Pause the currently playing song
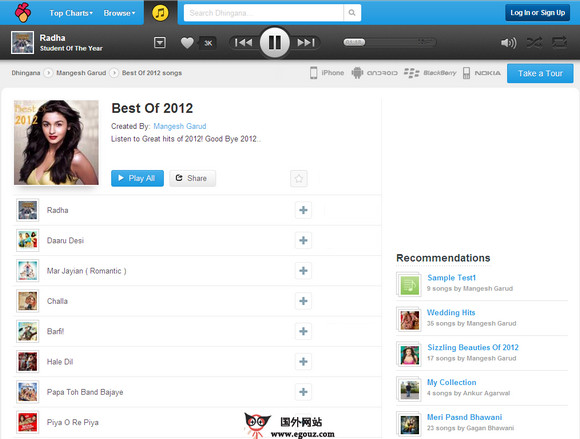This screenshot has width=580, height=439. [x=274, y=43]
